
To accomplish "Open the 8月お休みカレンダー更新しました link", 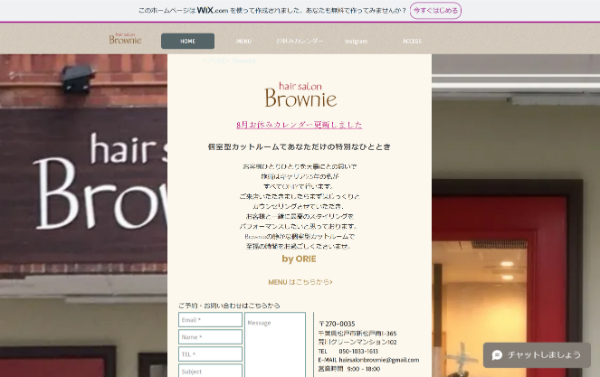I will click(x=299, y=125).
